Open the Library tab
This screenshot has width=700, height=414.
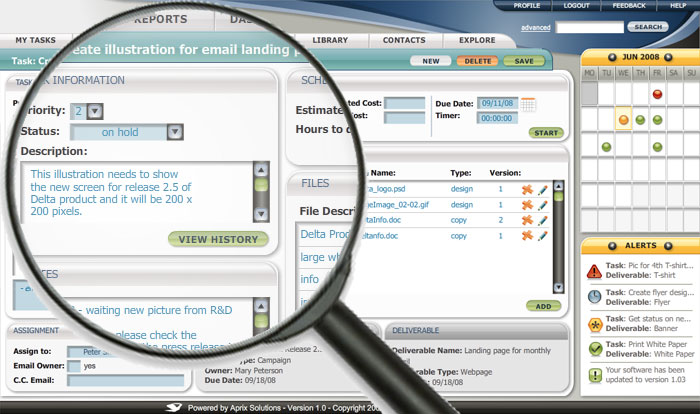click(329, 40)
